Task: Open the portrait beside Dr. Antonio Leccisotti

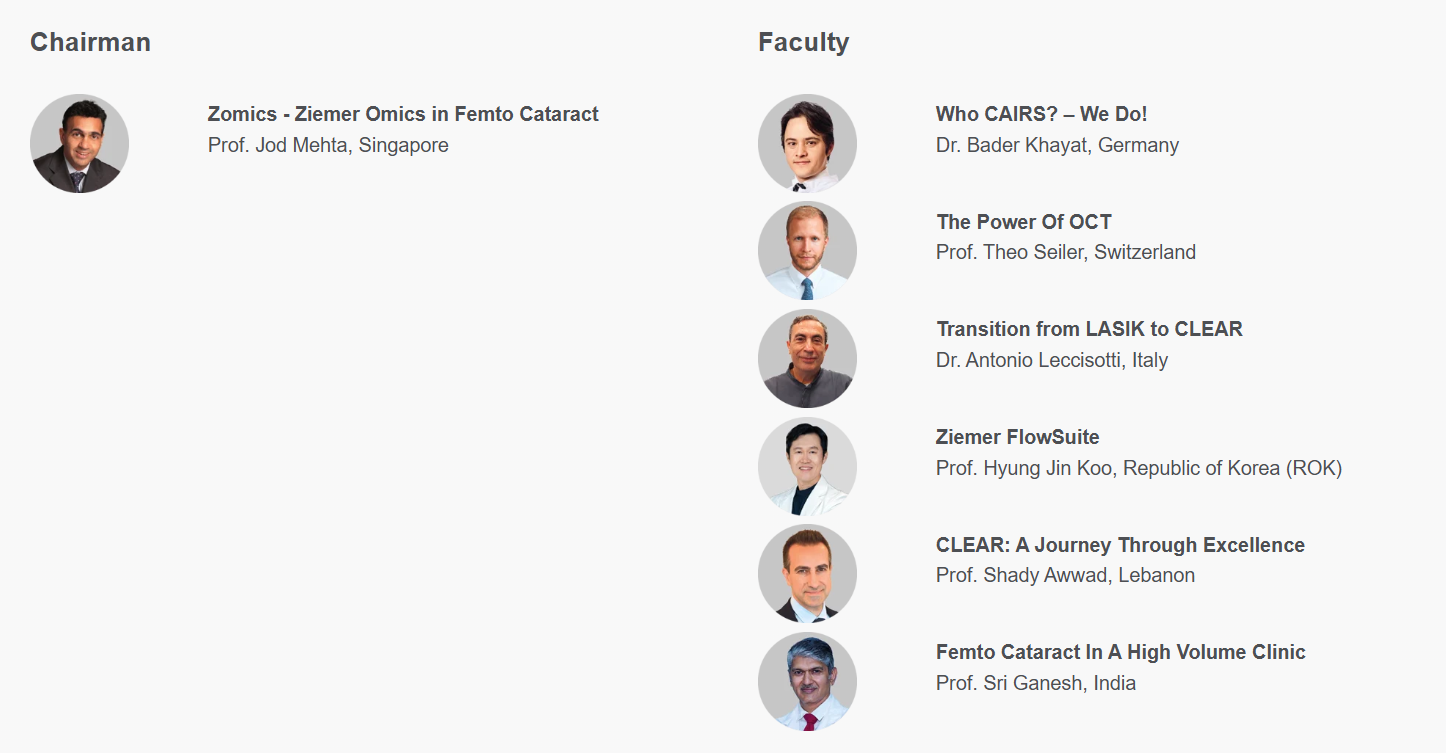Action: click(807, 359)
